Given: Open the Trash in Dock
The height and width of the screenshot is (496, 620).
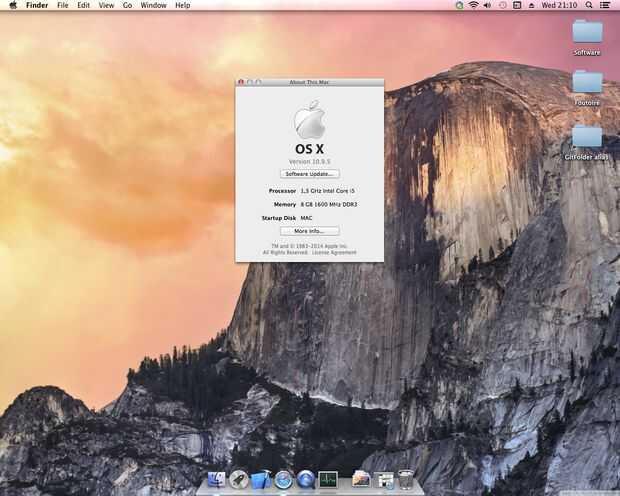Looking at the screenshot, I should pos(406,479).
